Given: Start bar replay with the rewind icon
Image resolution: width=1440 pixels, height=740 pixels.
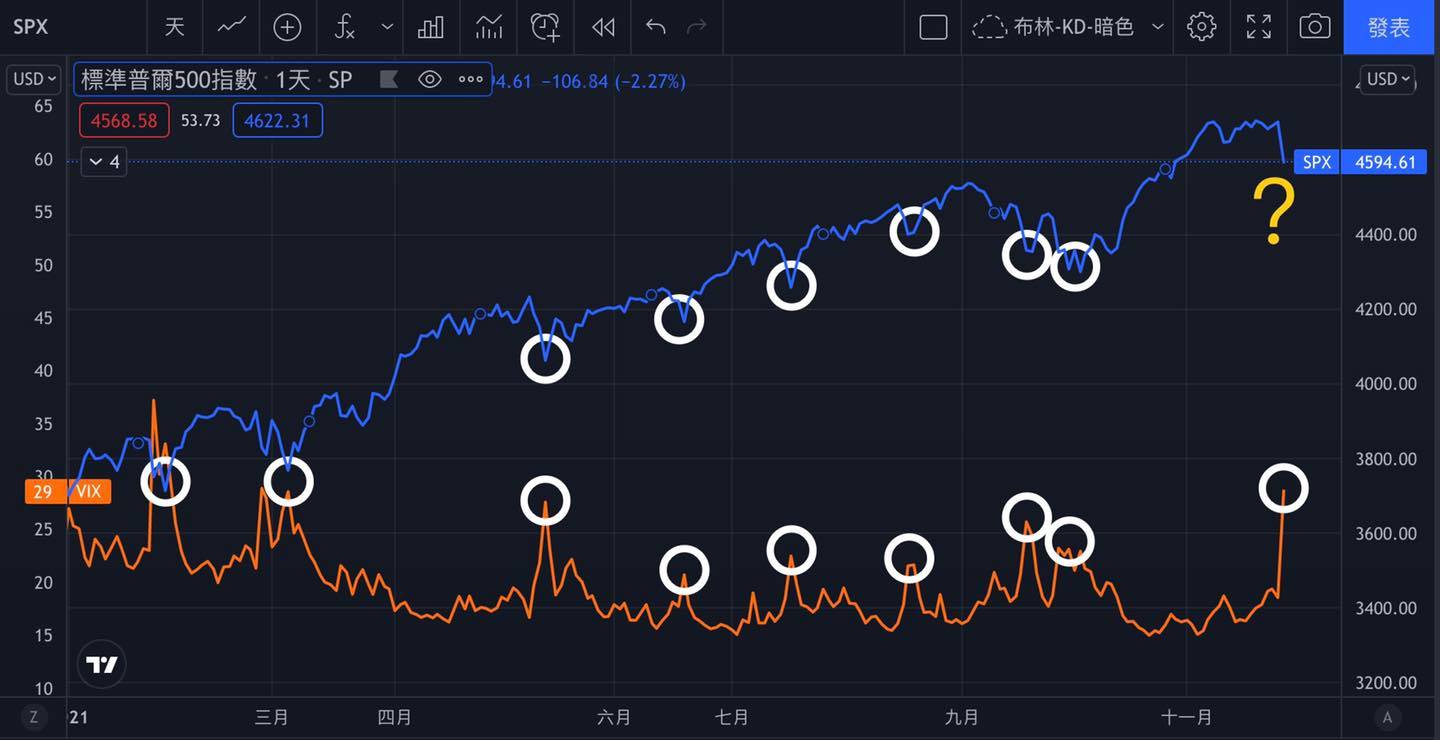Looking at the screenshot, I should pyautogui.click(x=603, y=27).
